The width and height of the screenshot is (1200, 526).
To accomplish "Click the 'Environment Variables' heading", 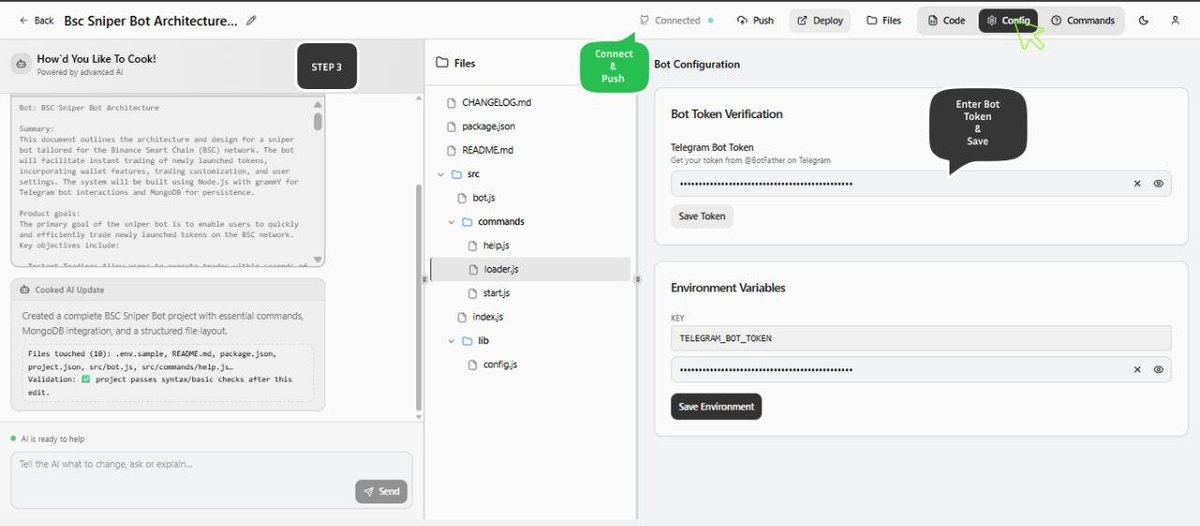I will tap(728, 288).
